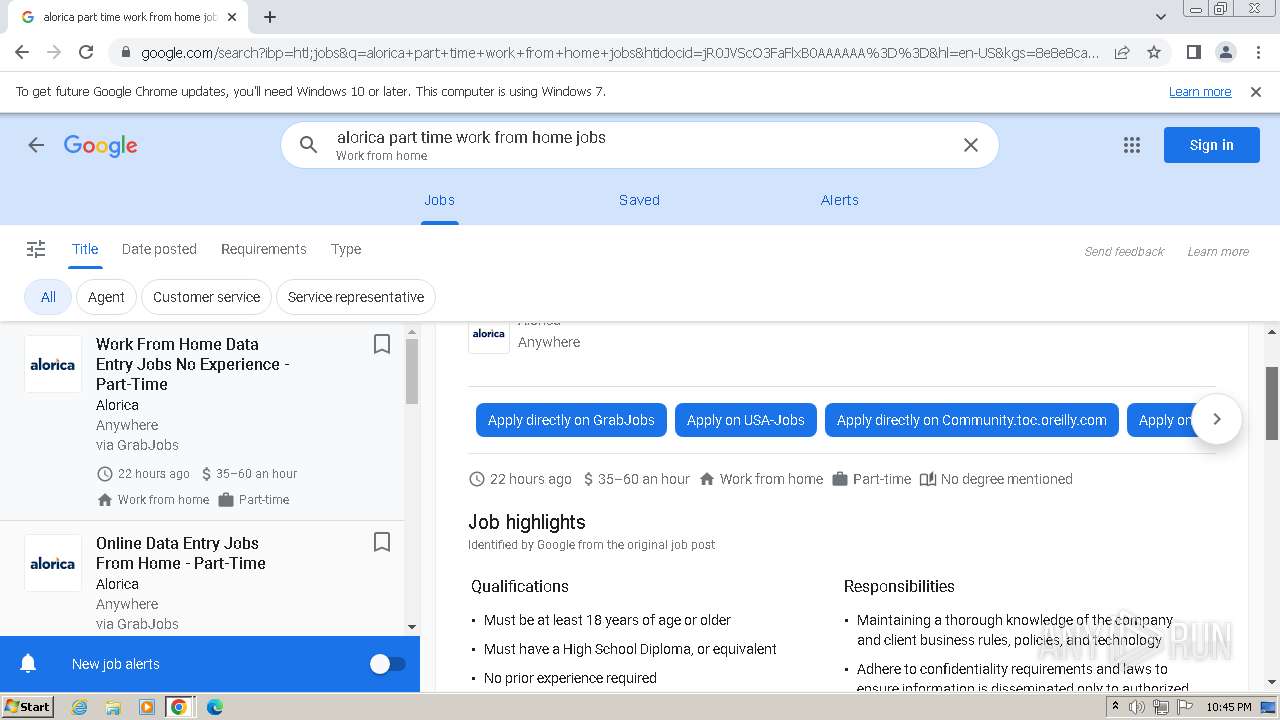The image size is (1280, 720).
Task: Open the Chrome profile menu
Action: [x=1225, y=52]
